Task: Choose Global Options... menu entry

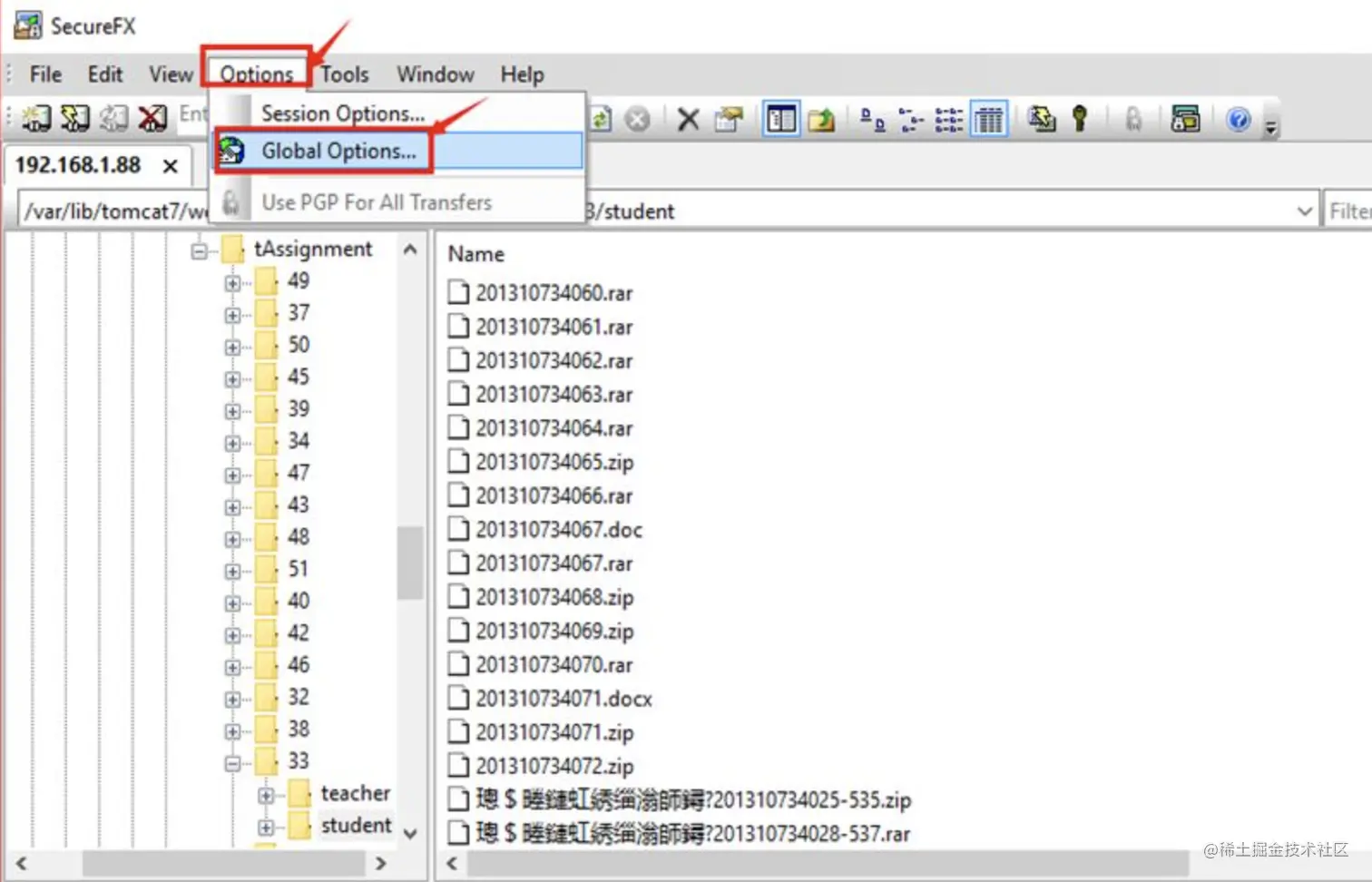Action: (x=398, y=151)
